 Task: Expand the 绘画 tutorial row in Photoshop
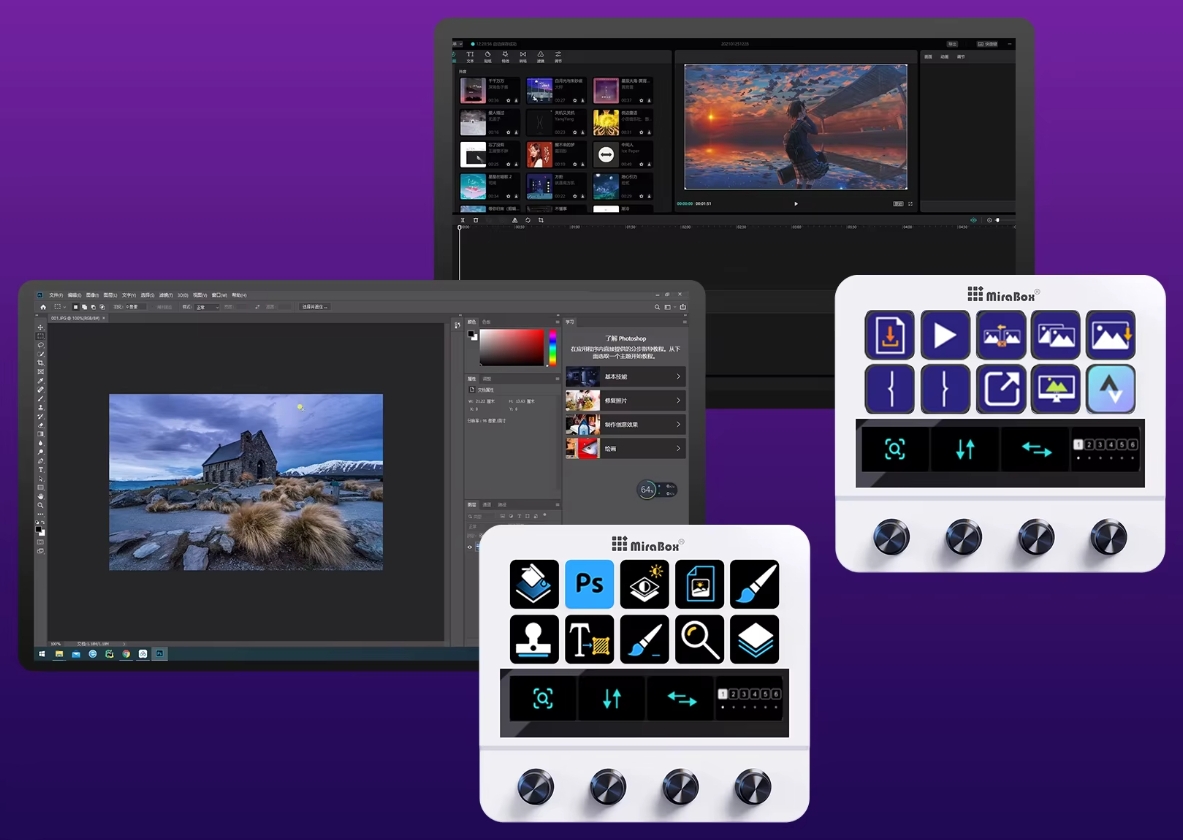[625, 449]
